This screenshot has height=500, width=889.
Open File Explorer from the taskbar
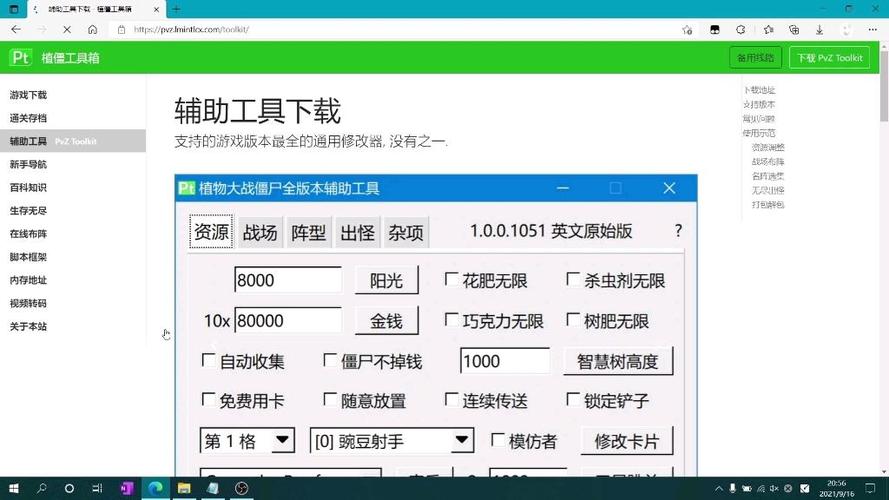(184, 488)
